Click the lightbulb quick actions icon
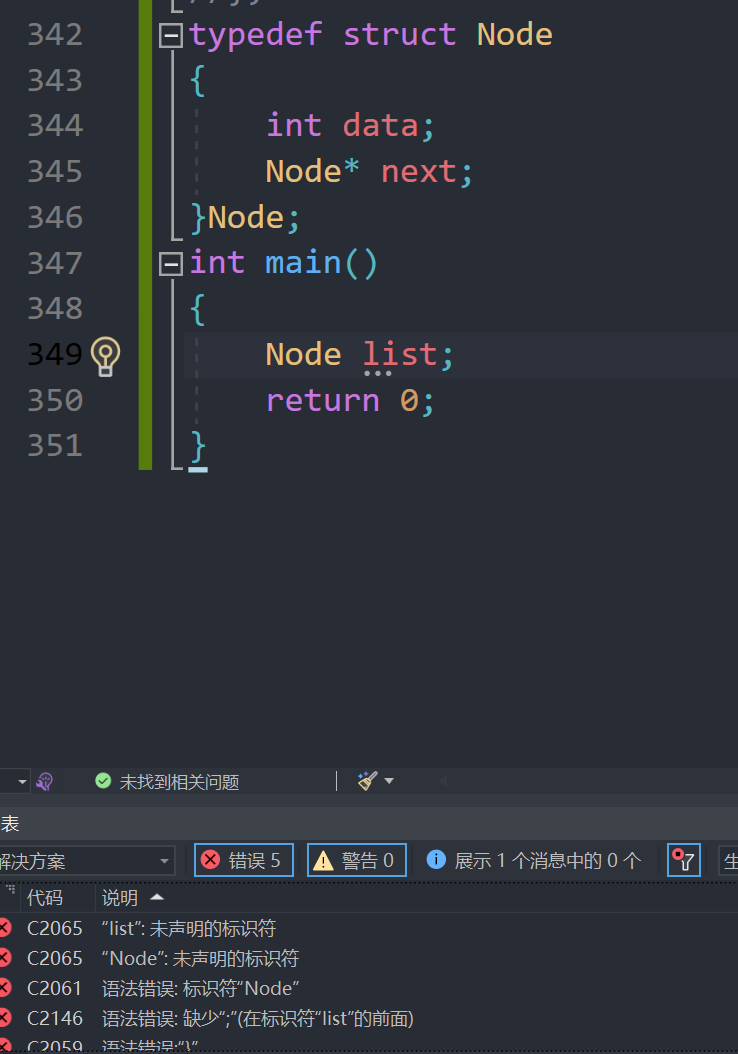The width and height of the screenshot is (738, 1054). [x=106, y=356]
